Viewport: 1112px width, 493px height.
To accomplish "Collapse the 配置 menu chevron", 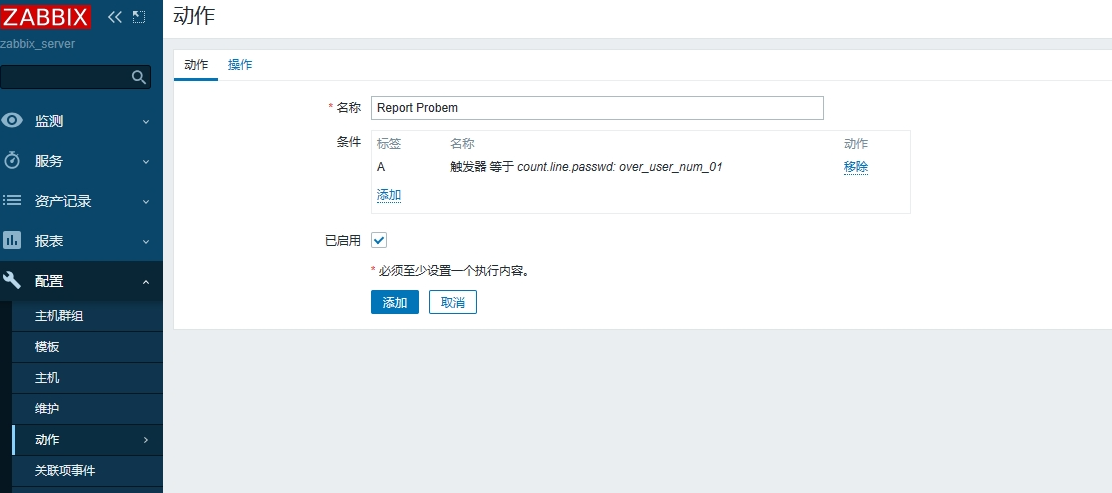I will pyautogui.click(x=146, y=282).
